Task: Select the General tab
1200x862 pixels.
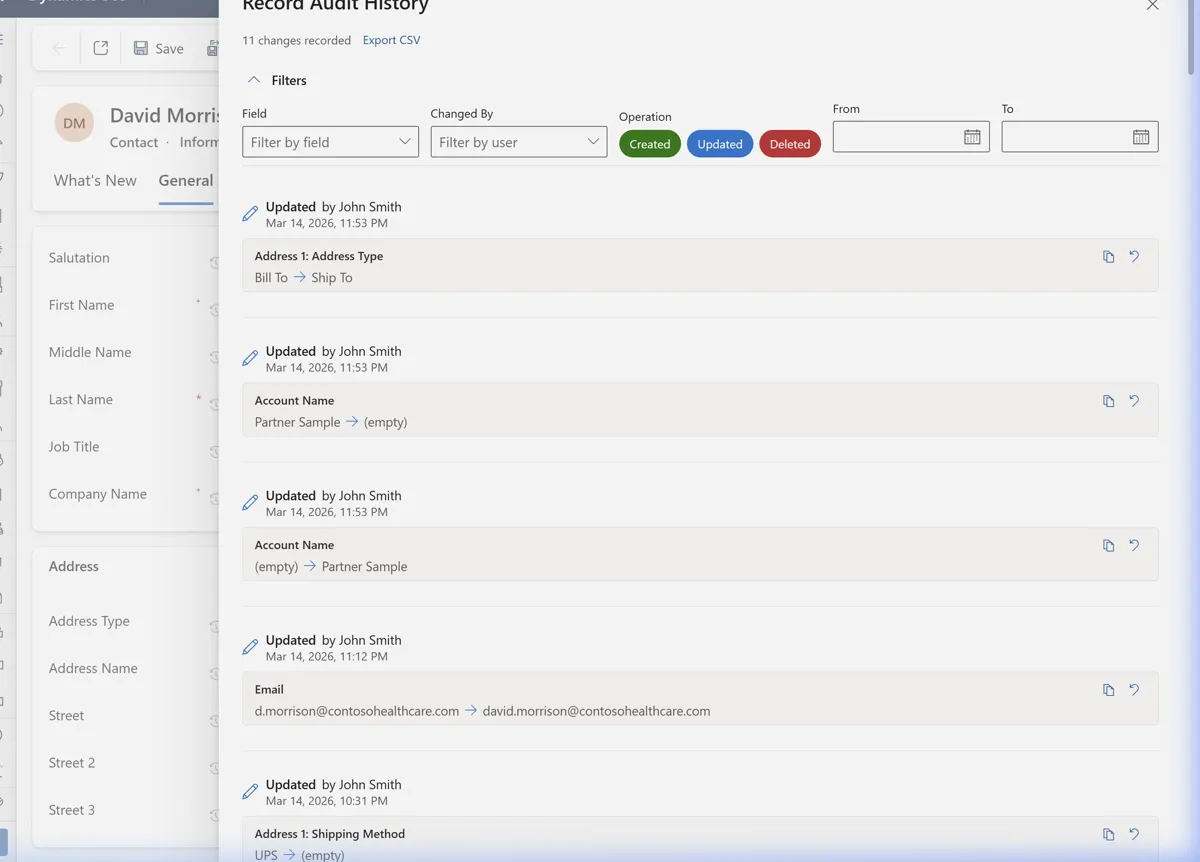Action: pyautogui.click(x=185, y=181)
